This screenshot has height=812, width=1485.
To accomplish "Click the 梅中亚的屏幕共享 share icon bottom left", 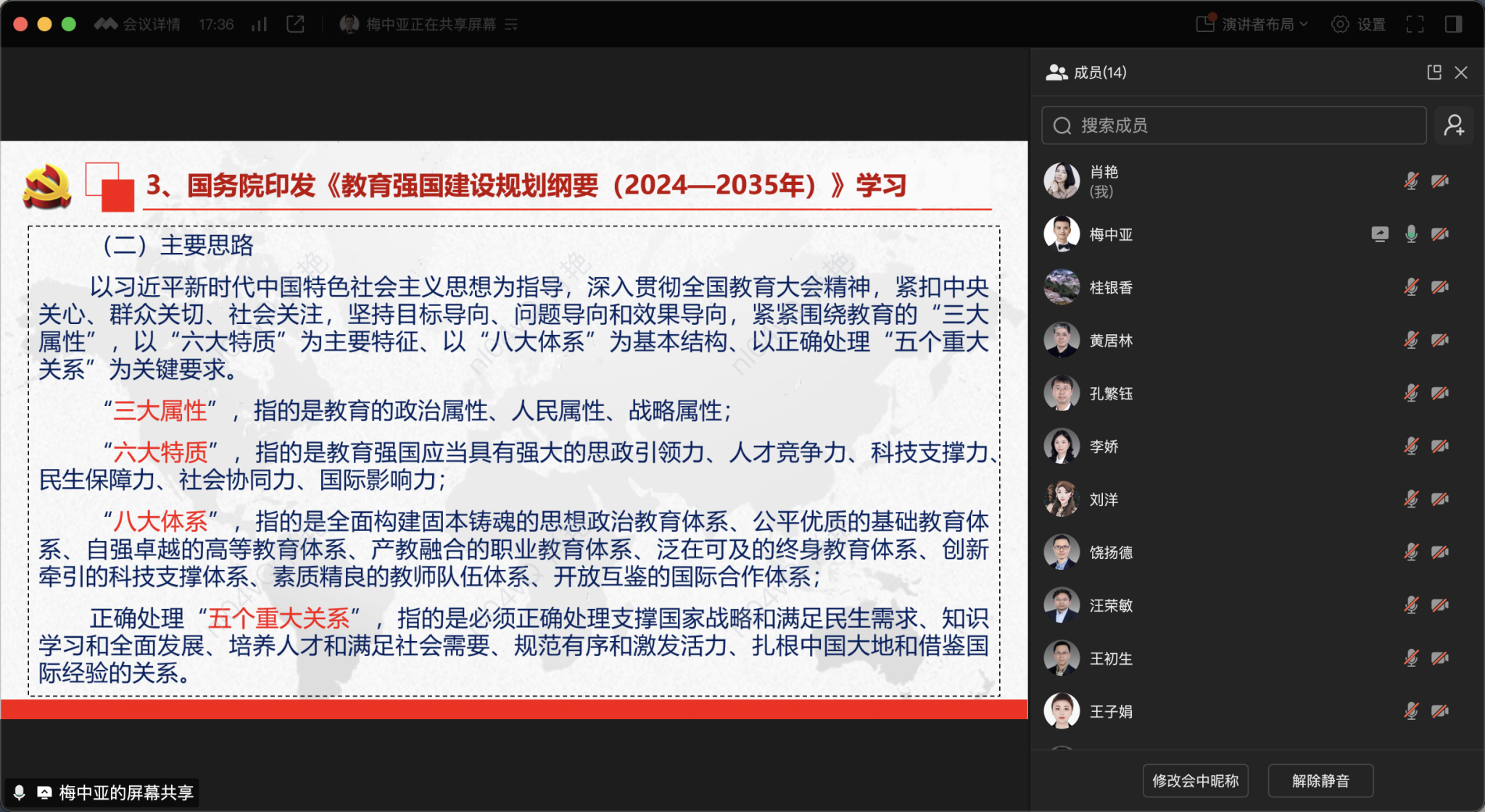I will tap(45, 793).
